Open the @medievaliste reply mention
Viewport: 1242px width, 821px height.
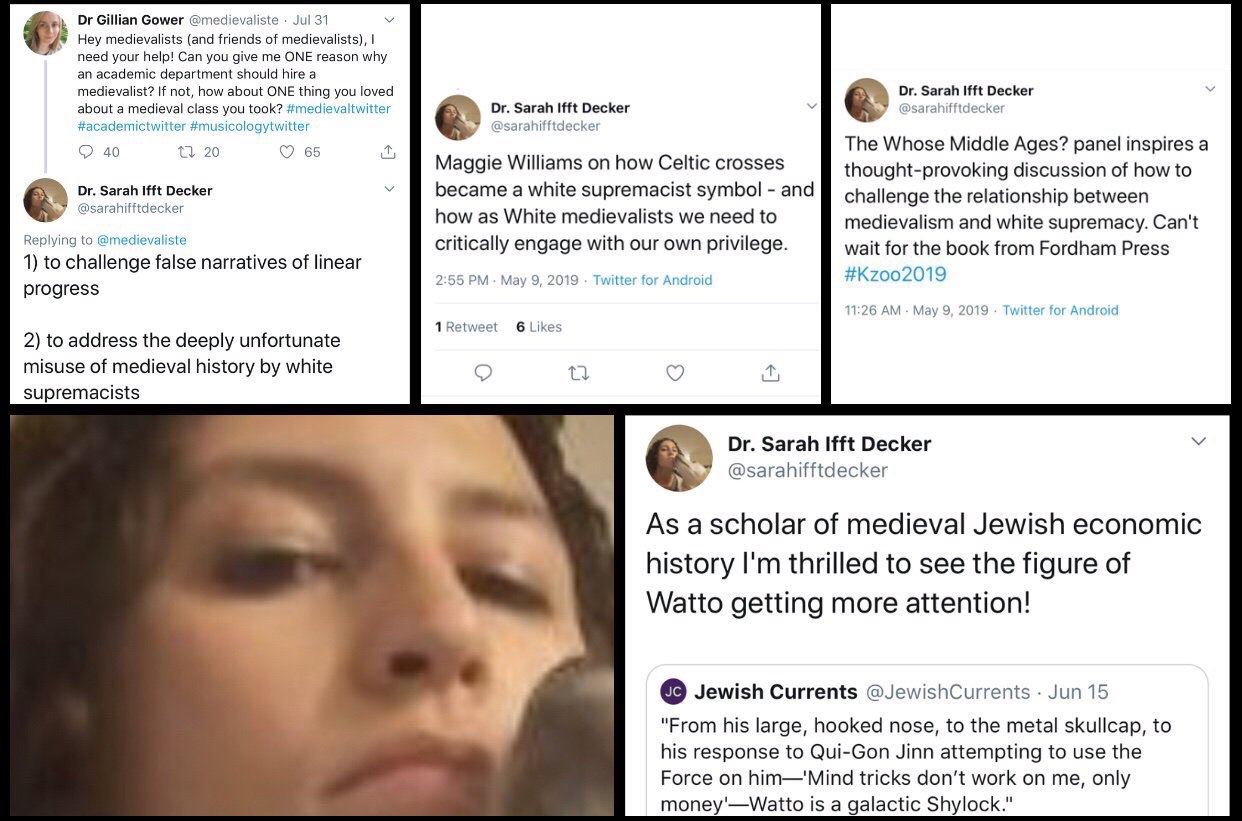(141, 240)
